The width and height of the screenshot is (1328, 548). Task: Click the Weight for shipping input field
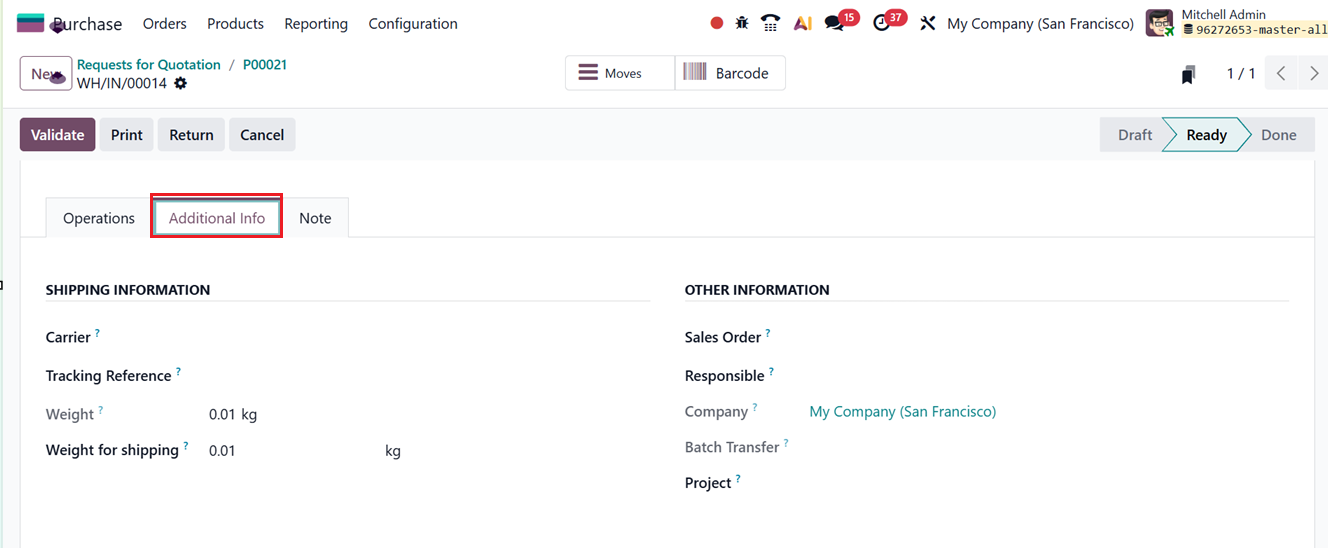coord(290,451)
